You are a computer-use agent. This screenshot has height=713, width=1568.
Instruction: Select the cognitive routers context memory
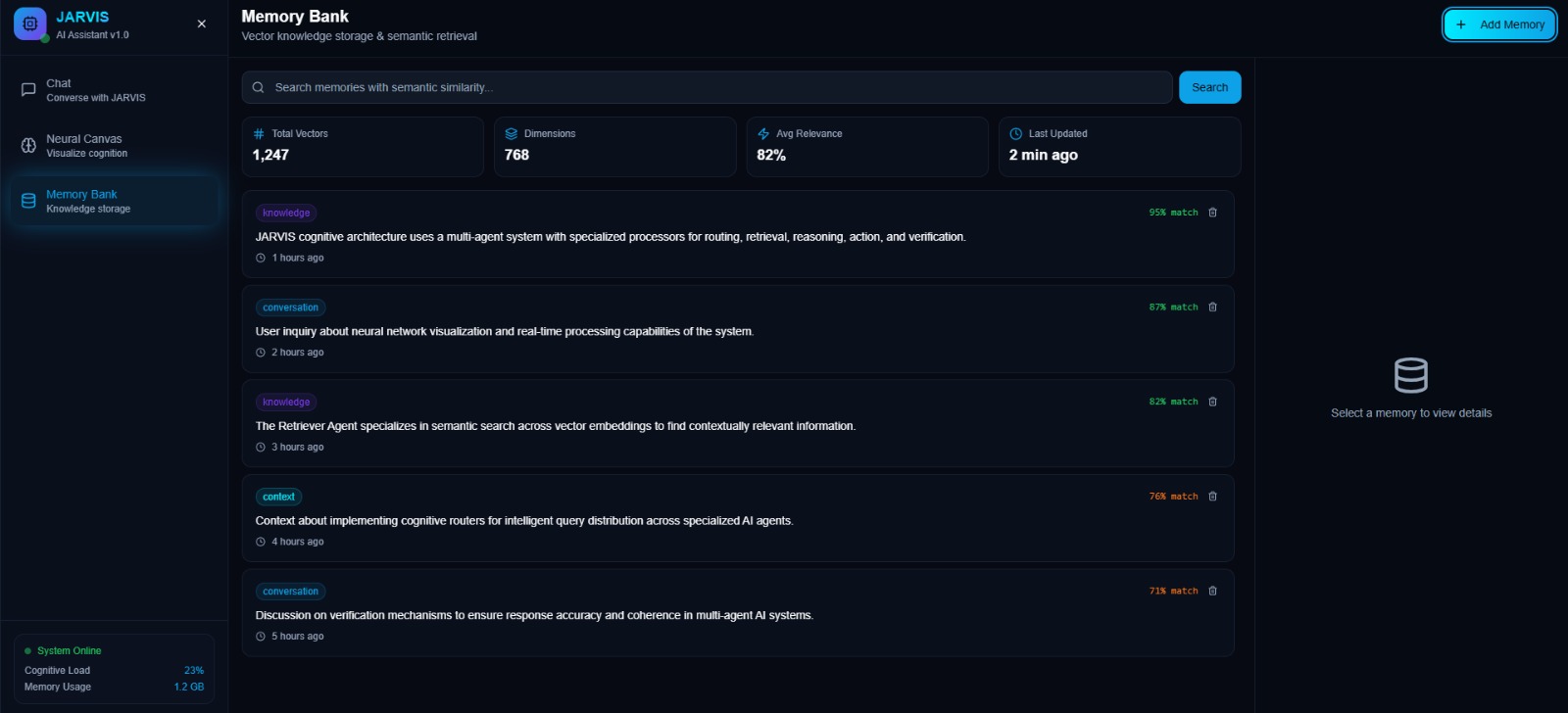524,521
